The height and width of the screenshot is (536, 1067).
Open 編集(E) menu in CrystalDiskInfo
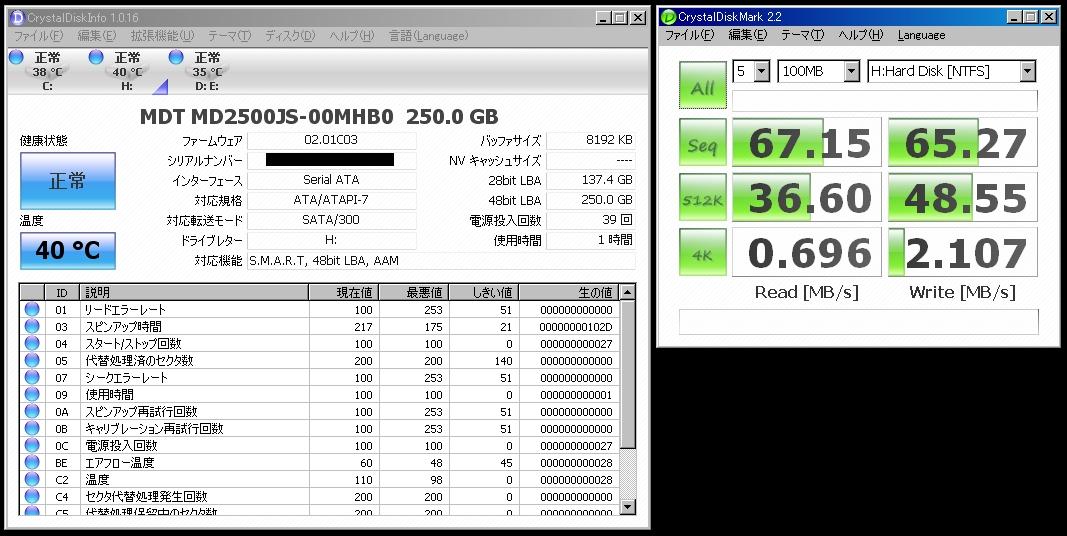point(96,35)
